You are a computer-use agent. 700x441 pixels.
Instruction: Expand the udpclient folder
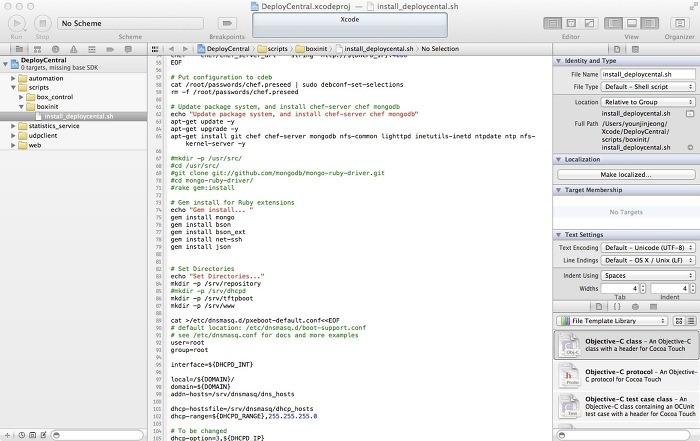tap(13, 136)
